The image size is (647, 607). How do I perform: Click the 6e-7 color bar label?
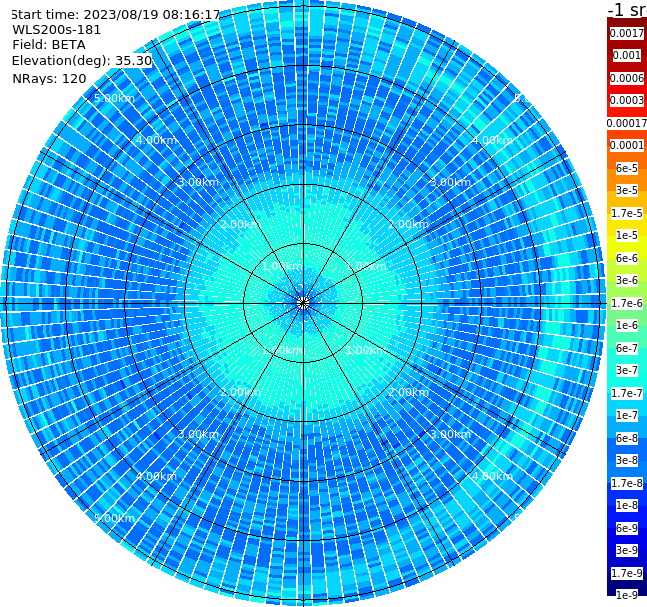[x=627, y=348]
